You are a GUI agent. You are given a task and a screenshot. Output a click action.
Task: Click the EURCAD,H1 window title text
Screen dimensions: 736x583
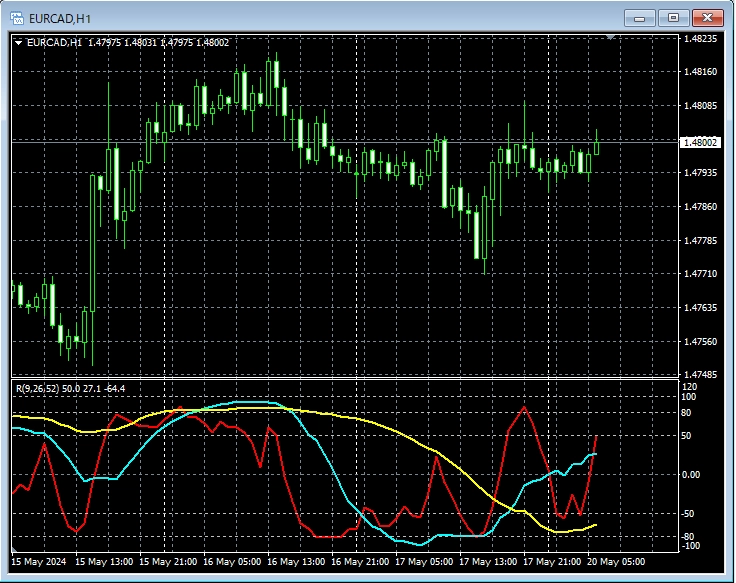click(x=61, y=17)
